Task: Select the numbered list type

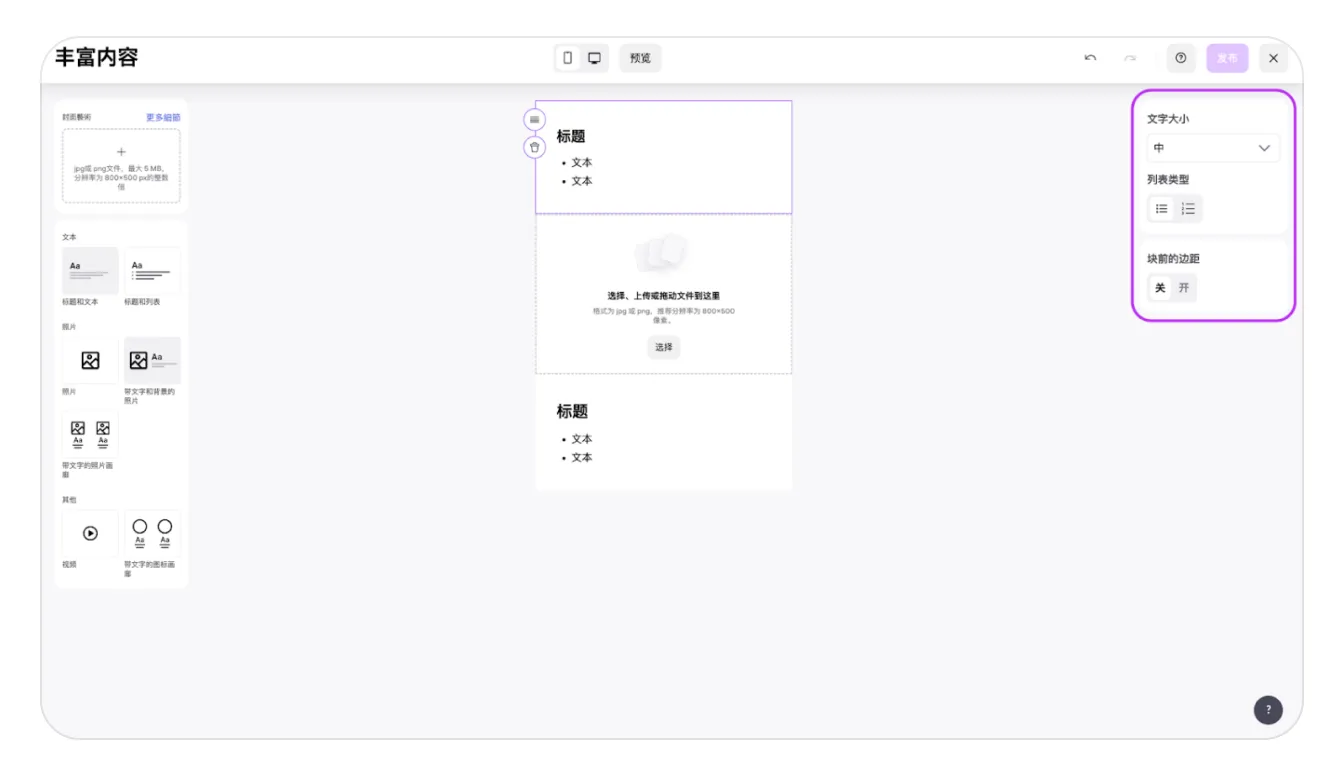Action: (x=1188, y=209)
